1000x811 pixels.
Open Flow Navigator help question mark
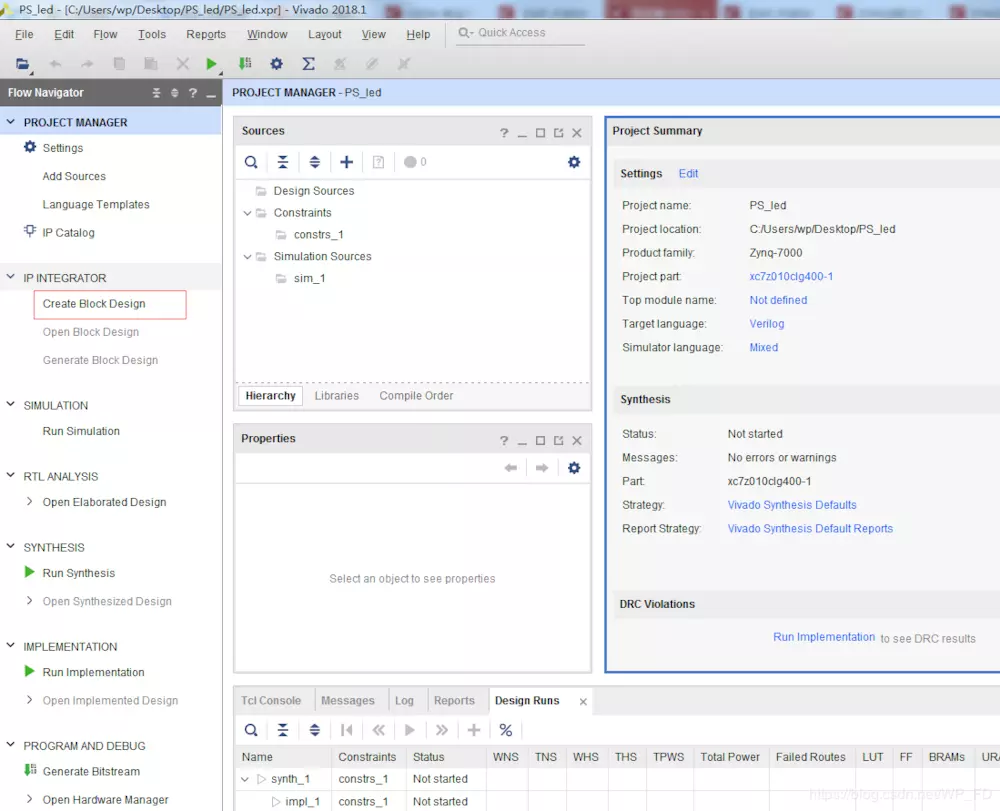tap(193, 93)
